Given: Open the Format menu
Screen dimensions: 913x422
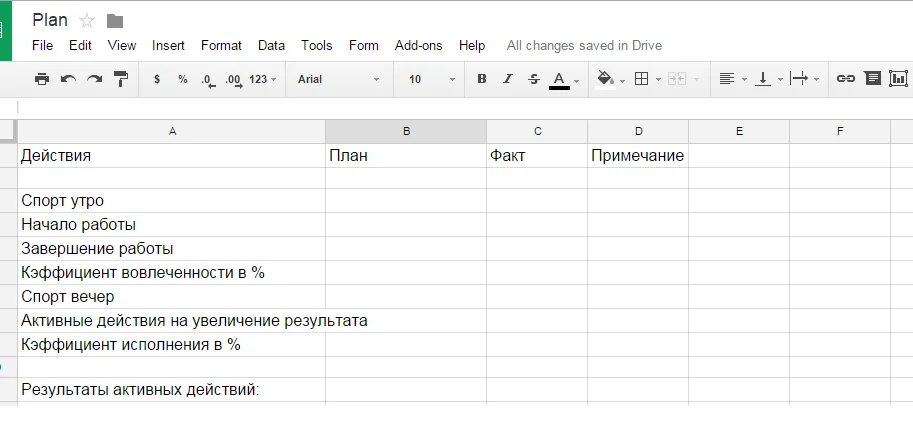Looking at the screenshot, I should [221, 45].
